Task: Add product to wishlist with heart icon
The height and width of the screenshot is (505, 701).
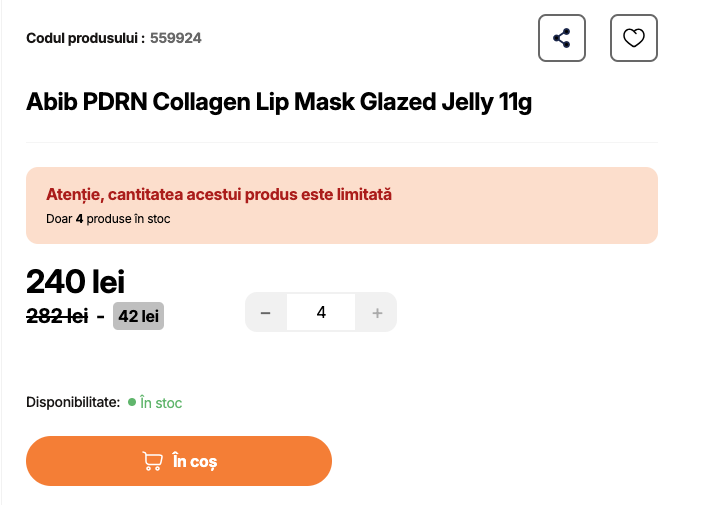Action: coord(634,39)
